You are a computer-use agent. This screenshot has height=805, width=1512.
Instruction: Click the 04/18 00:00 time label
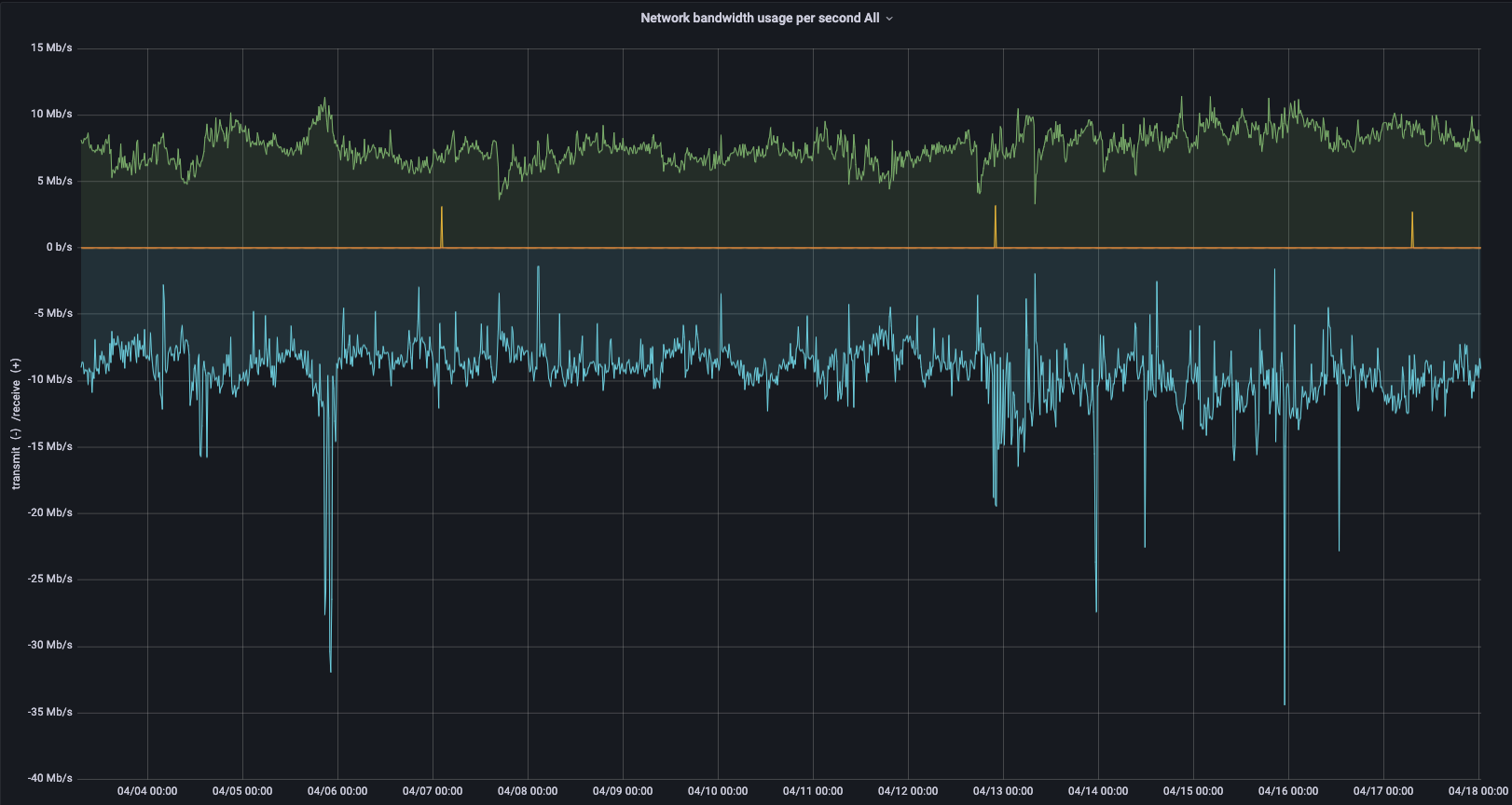1478,791
